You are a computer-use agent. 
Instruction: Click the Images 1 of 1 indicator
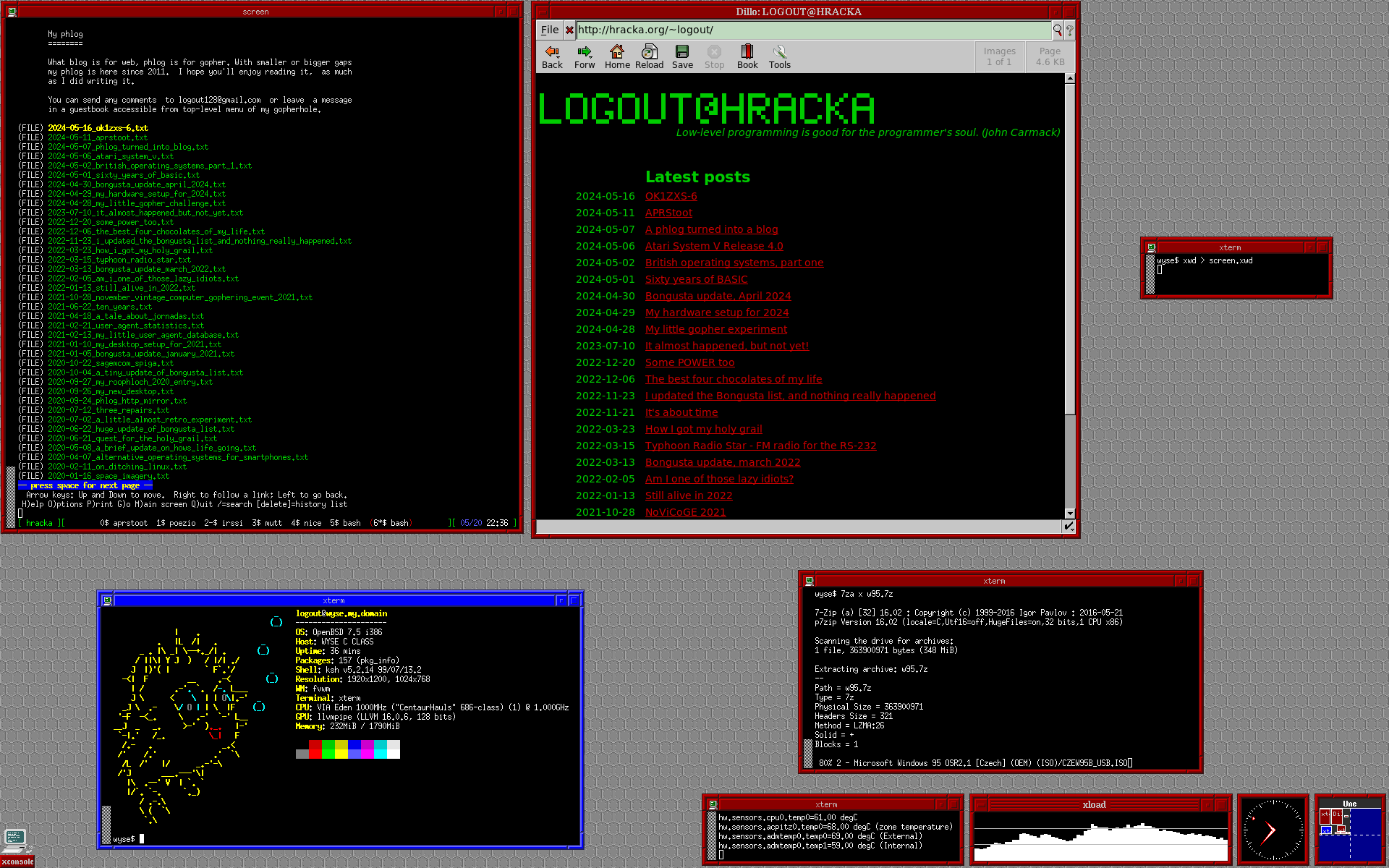(x=999, y=56)
